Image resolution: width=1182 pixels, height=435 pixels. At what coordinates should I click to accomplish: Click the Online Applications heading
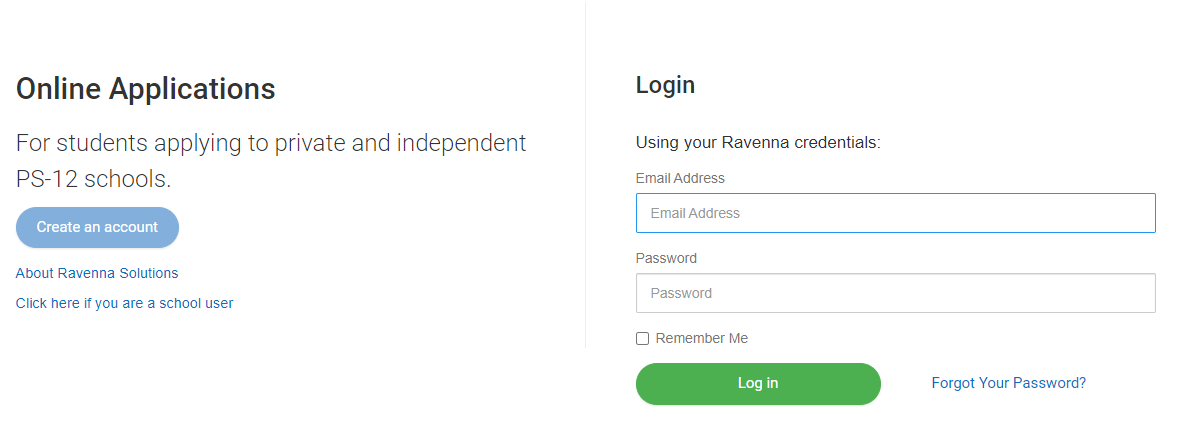pyautogui.click(x=145, y=89)
